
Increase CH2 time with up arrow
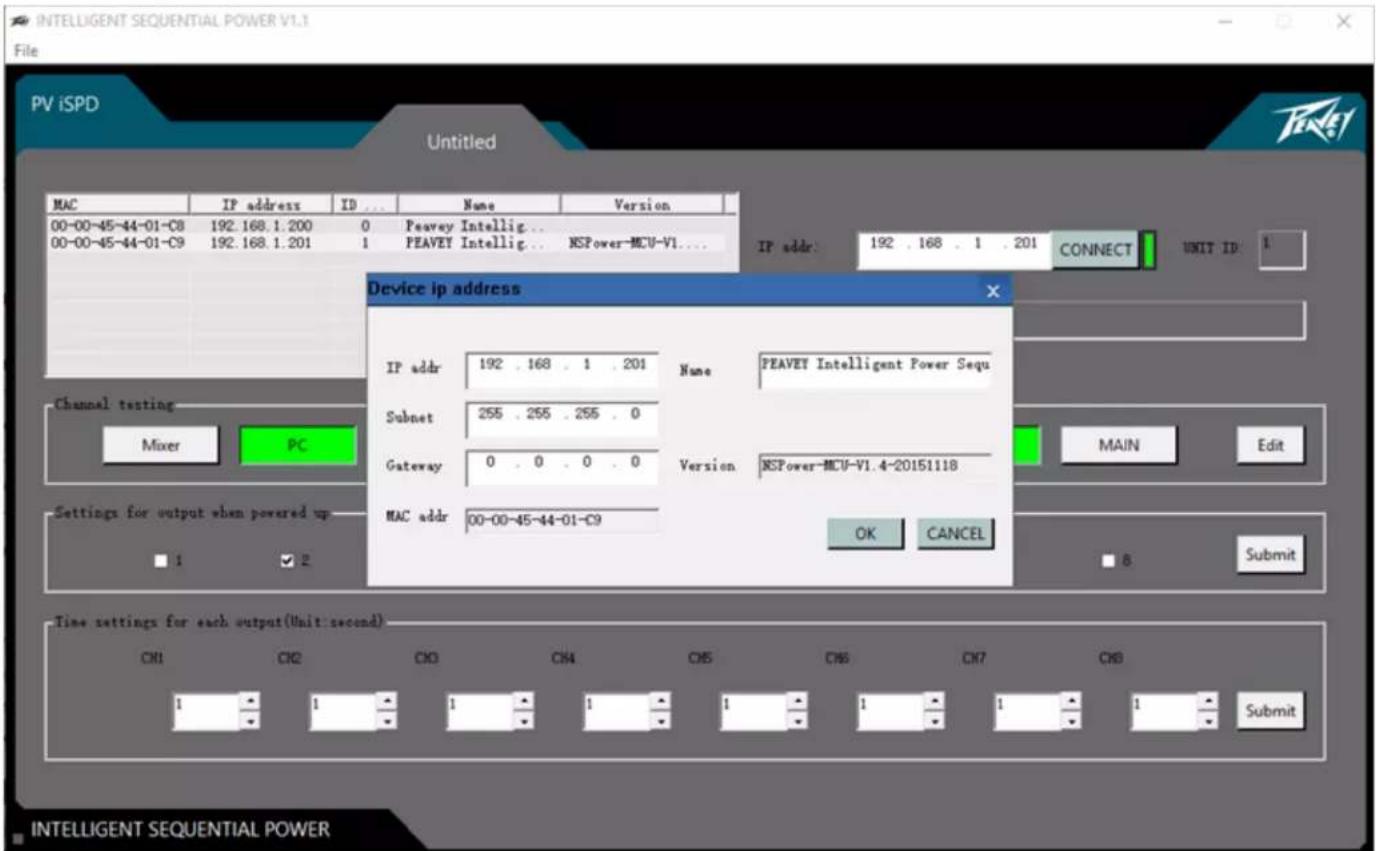[x=389, y=701]
